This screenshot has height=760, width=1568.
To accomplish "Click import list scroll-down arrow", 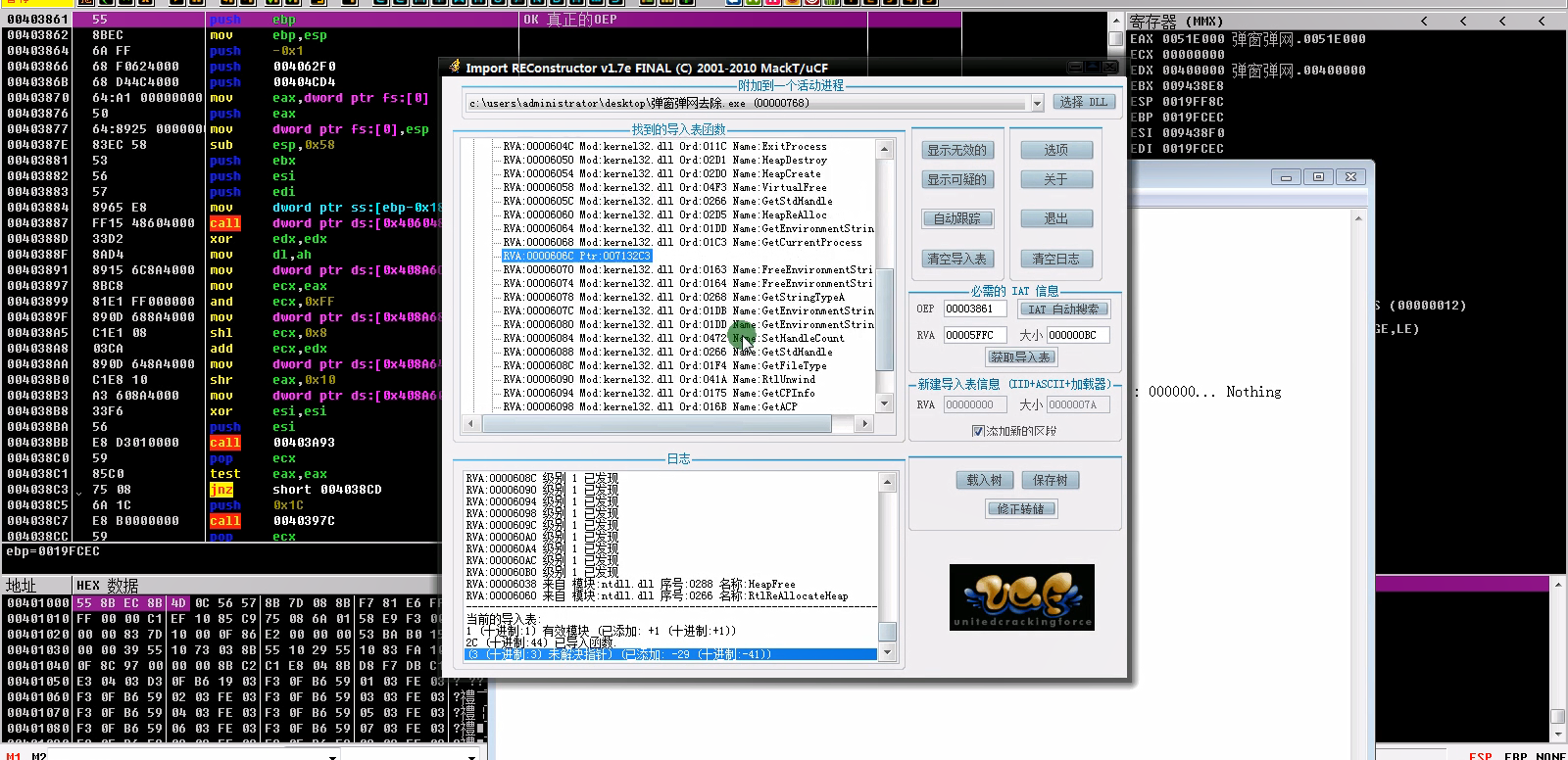I will (x=884, y=403).
